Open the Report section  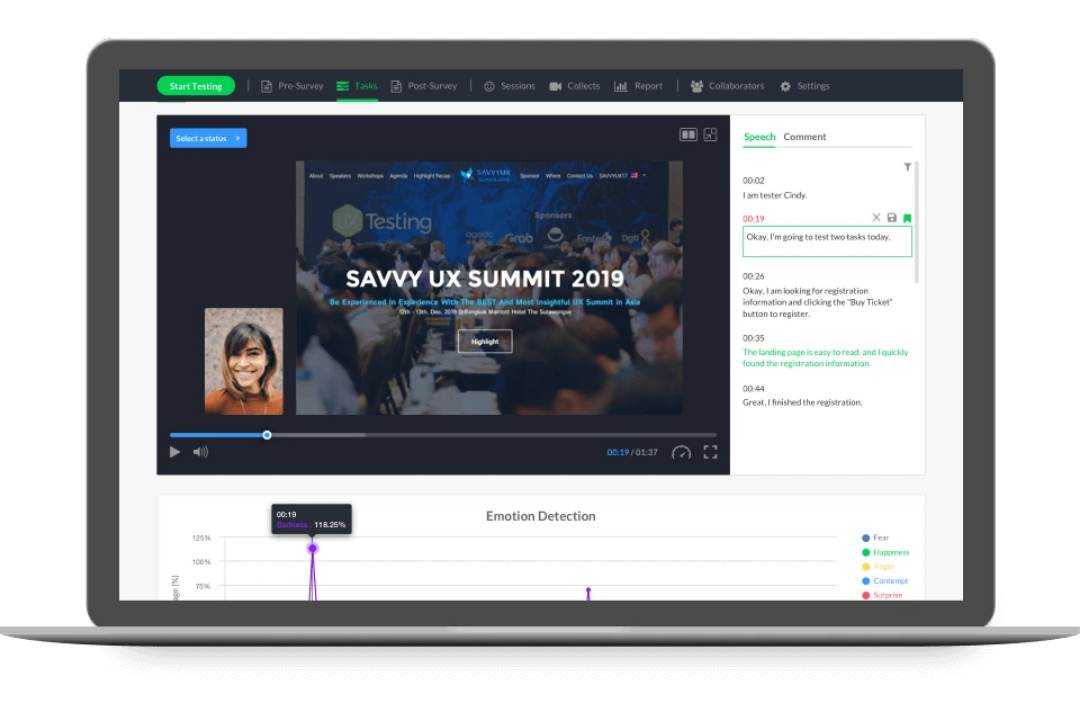[x=638, y=86]
